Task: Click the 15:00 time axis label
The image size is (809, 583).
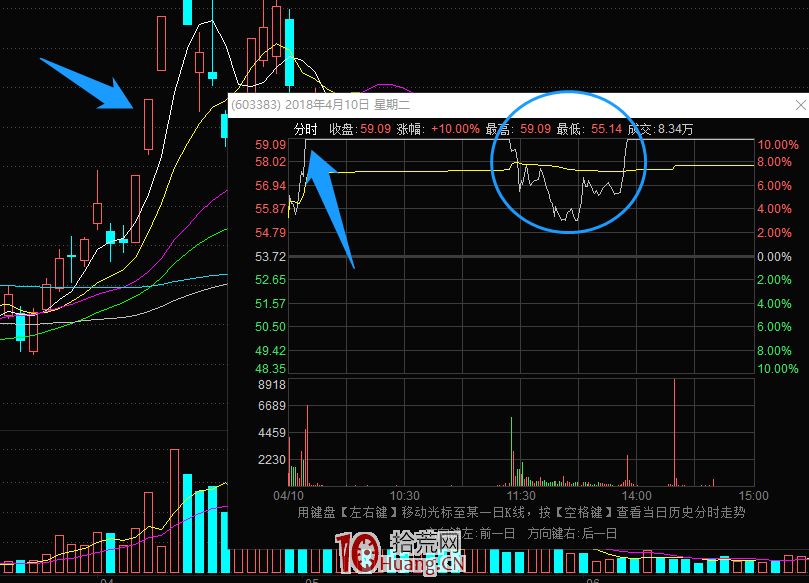Action: 752,495
